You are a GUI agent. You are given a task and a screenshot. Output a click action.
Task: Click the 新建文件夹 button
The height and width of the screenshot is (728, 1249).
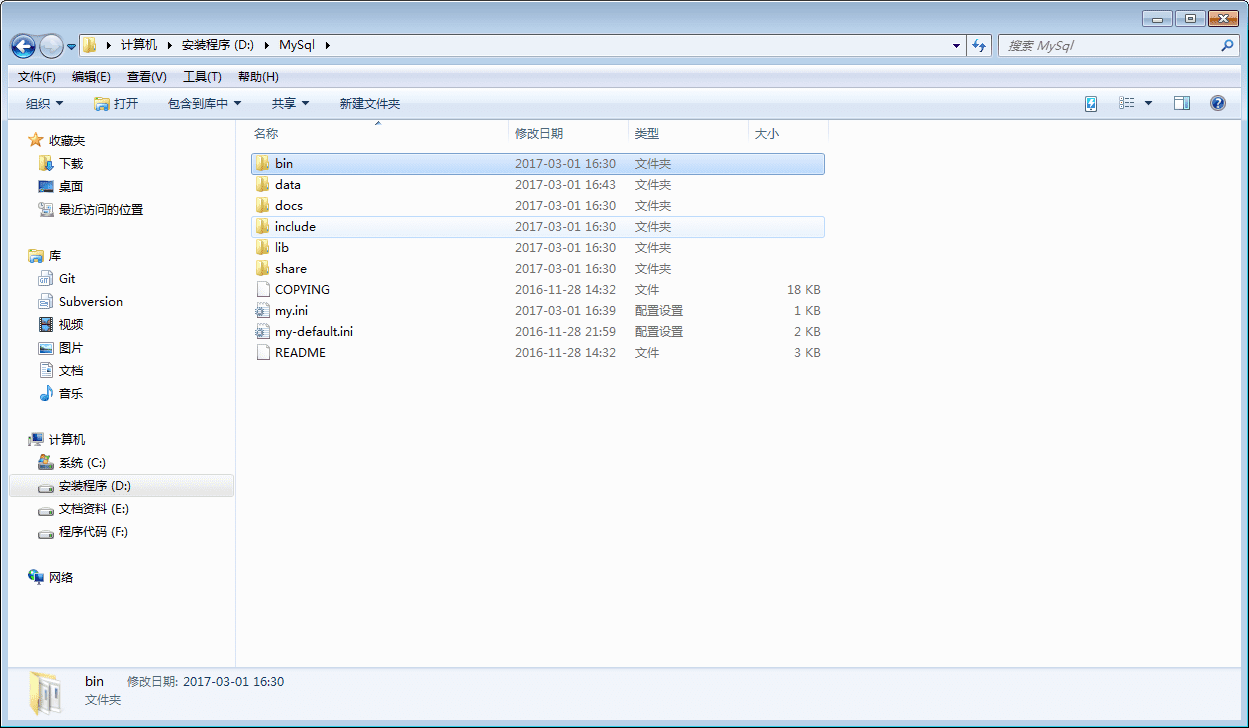pyautogui.click(x=369, y=104)
